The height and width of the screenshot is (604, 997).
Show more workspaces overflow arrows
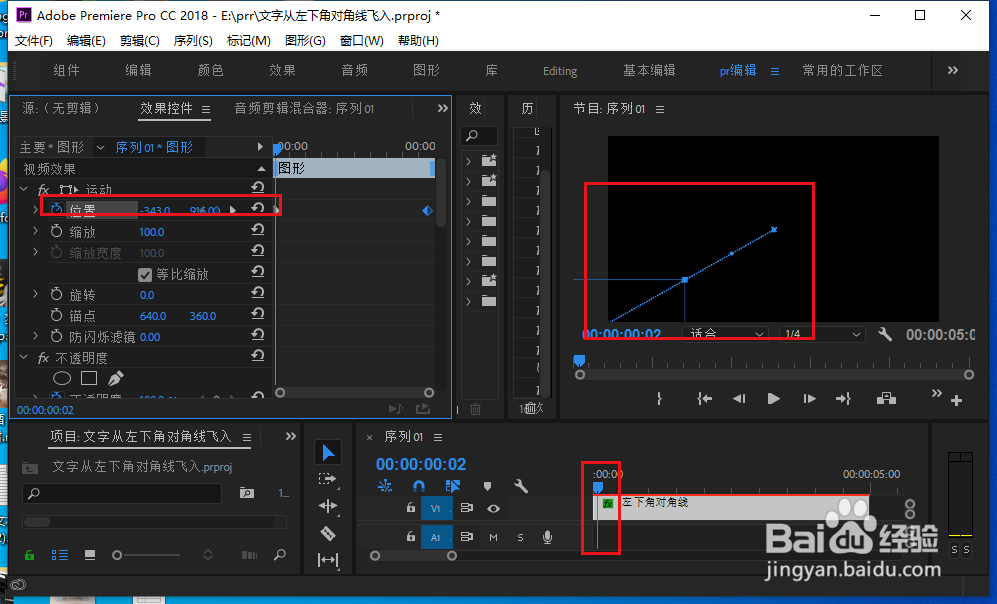(952, 70)
